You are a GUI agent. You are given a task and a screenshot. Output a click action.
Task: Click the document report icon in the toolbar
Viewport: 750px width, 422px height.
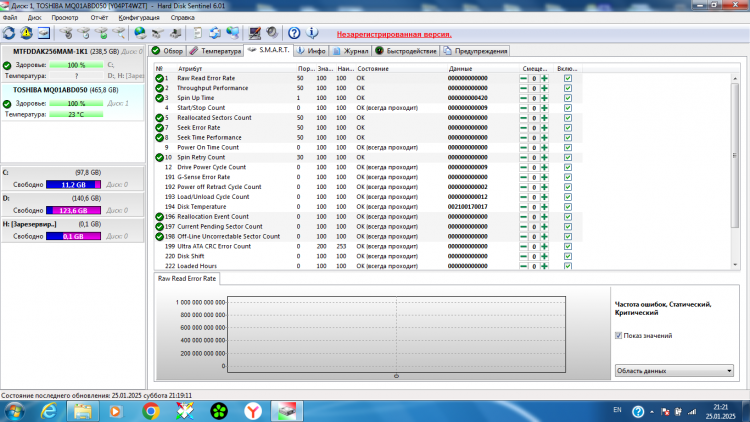click(197, 33)
